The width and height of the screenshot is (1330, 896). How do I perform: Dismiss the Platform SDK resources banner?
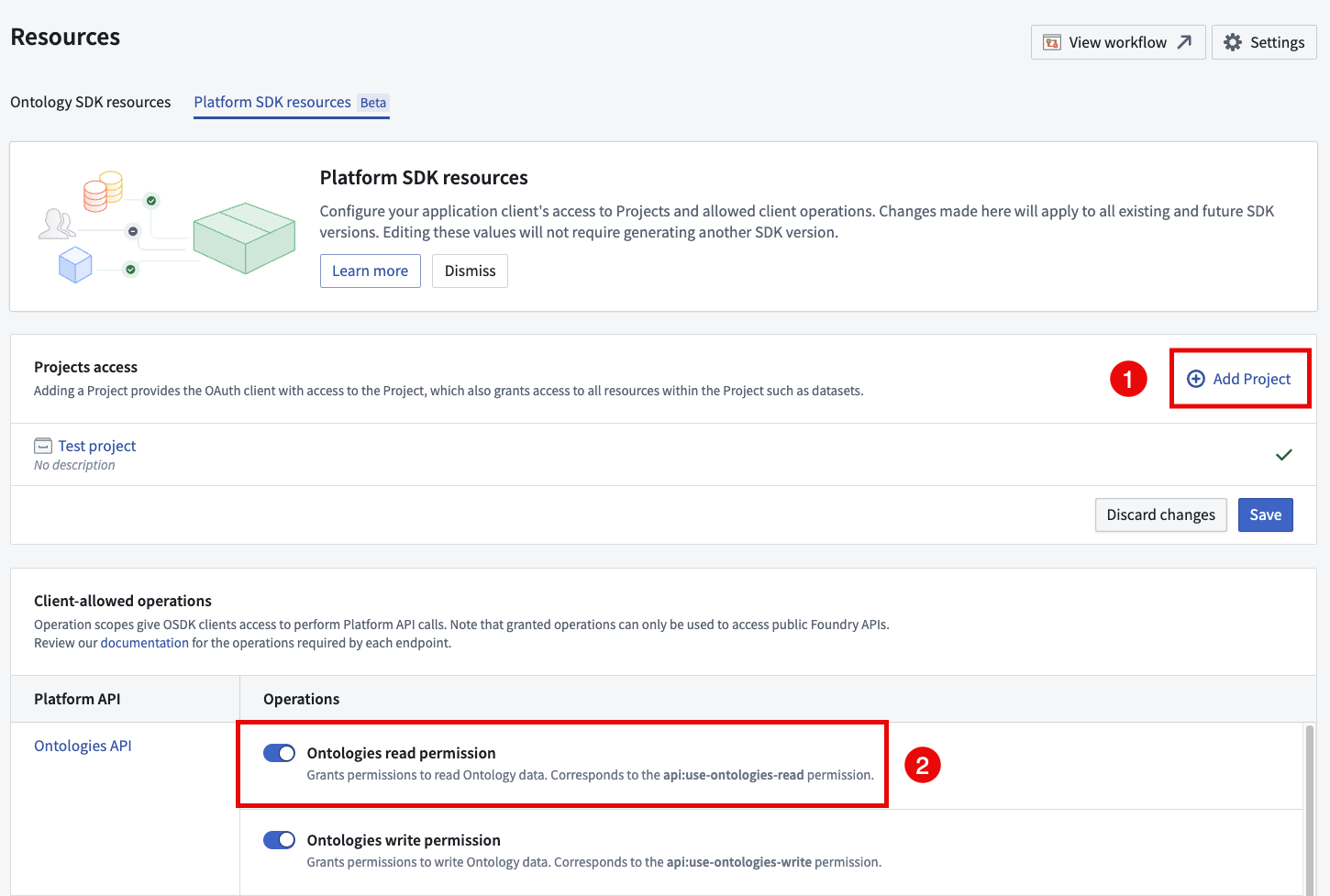click(x=470, y=271)
